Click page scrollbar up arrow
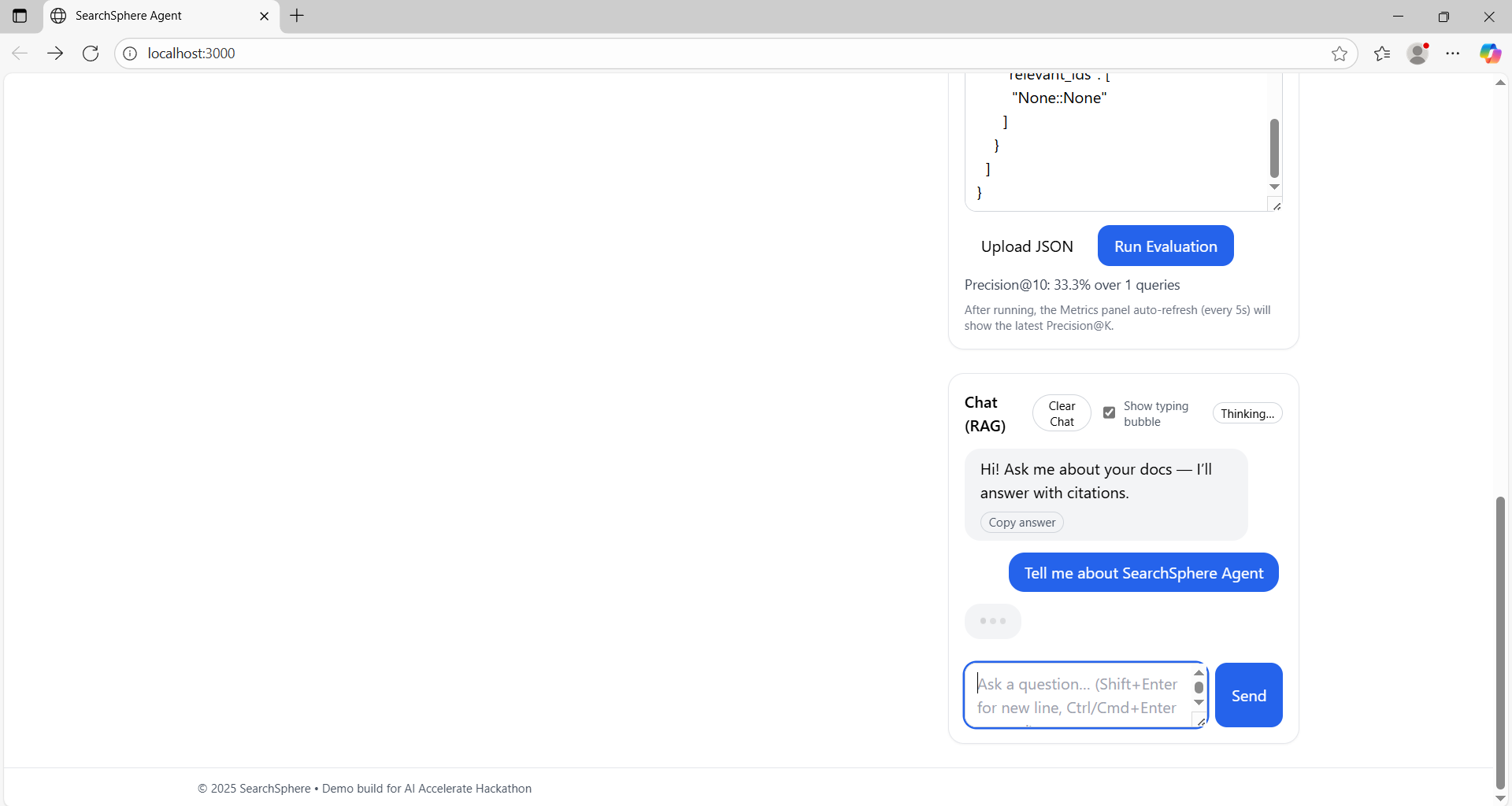 (x=1500, y=82)
